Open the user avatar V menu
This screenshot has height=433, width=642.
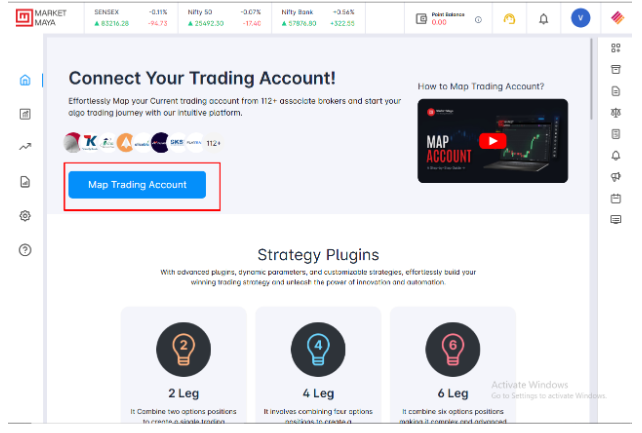point(580,18)
